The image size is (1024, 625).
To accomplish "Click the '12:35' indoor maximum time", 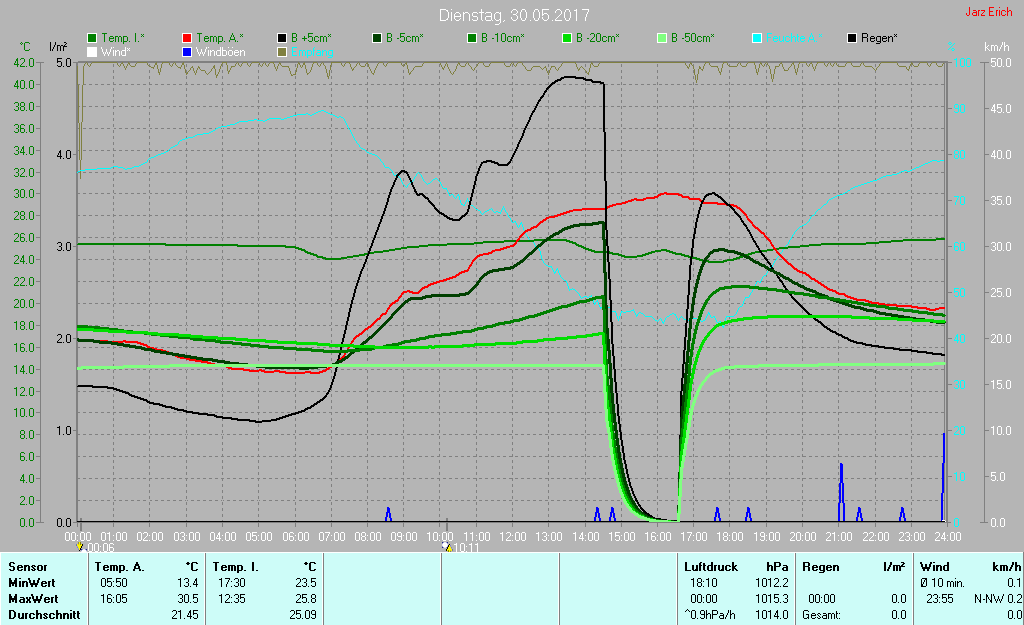I will [231, 599].
